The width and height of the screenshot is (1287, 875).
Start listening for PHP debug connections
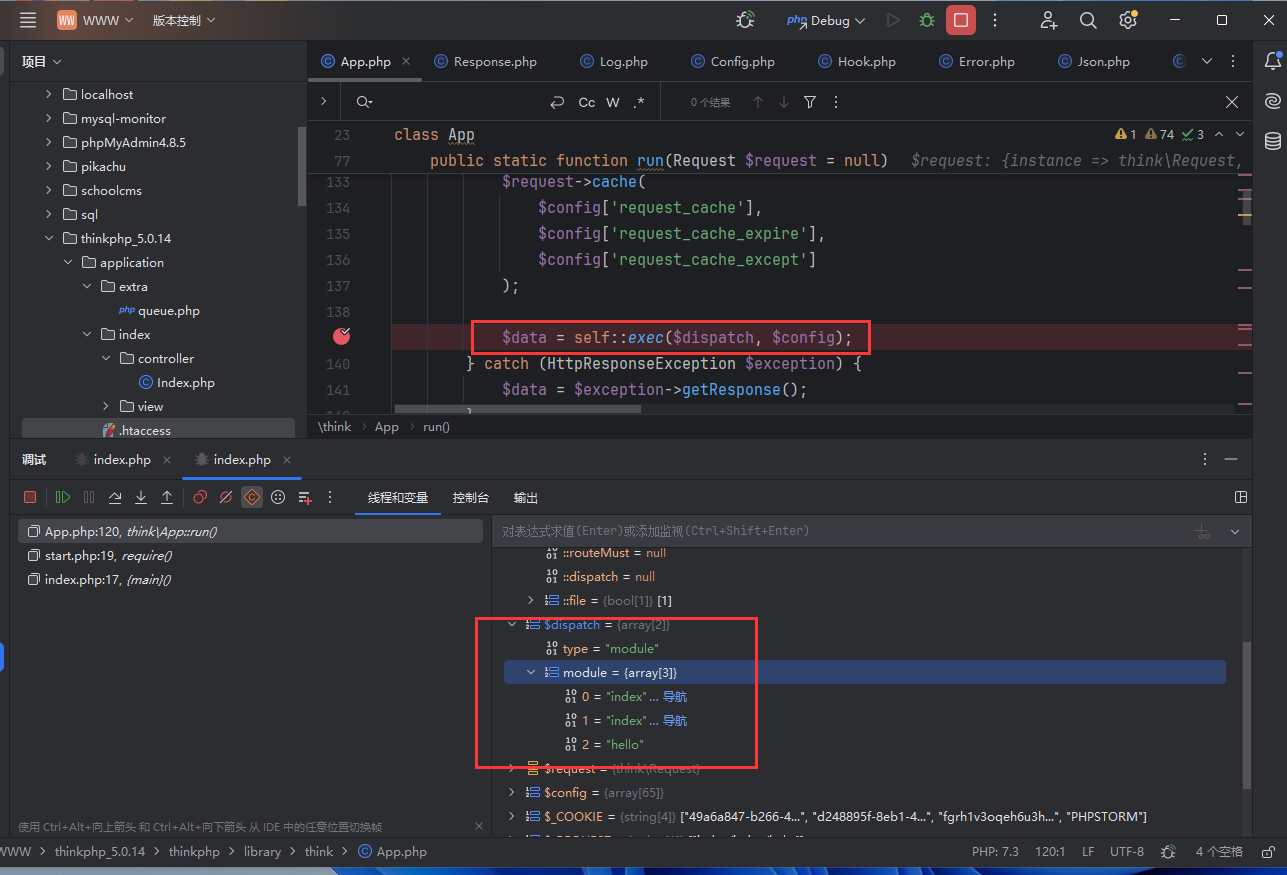tap(745, 20)
